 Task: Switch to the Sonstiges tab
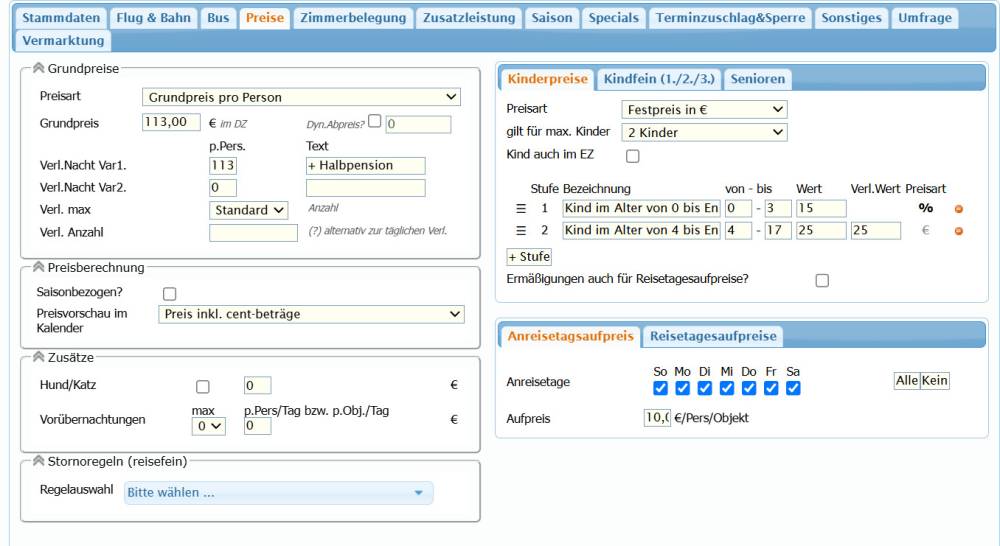[x=851, y=18]
